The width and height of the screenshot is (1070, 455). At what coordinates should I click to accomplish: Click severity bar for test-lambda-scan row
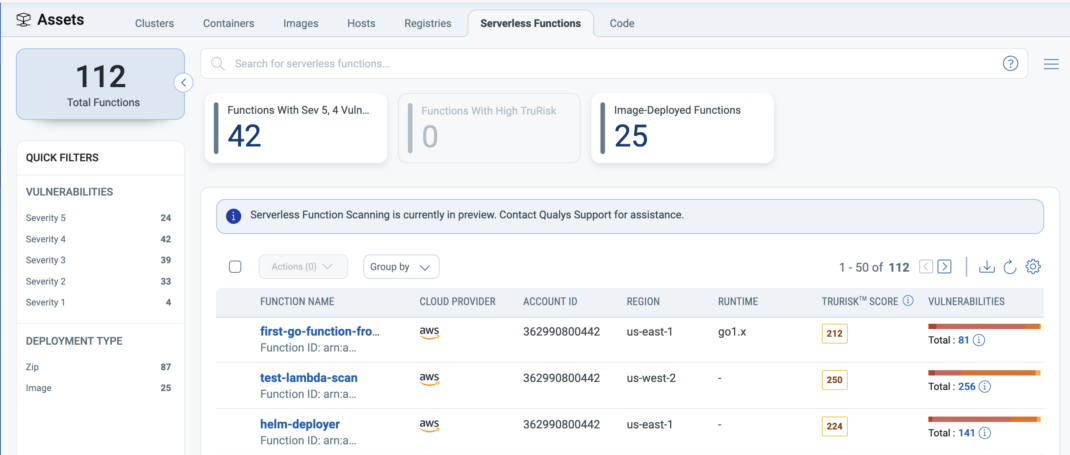[x=984, y=373]
